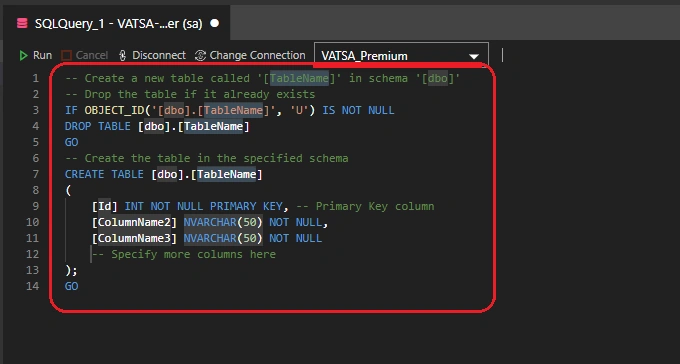Cancel the running query
This screenshot has height=364, width=680.
85,56
